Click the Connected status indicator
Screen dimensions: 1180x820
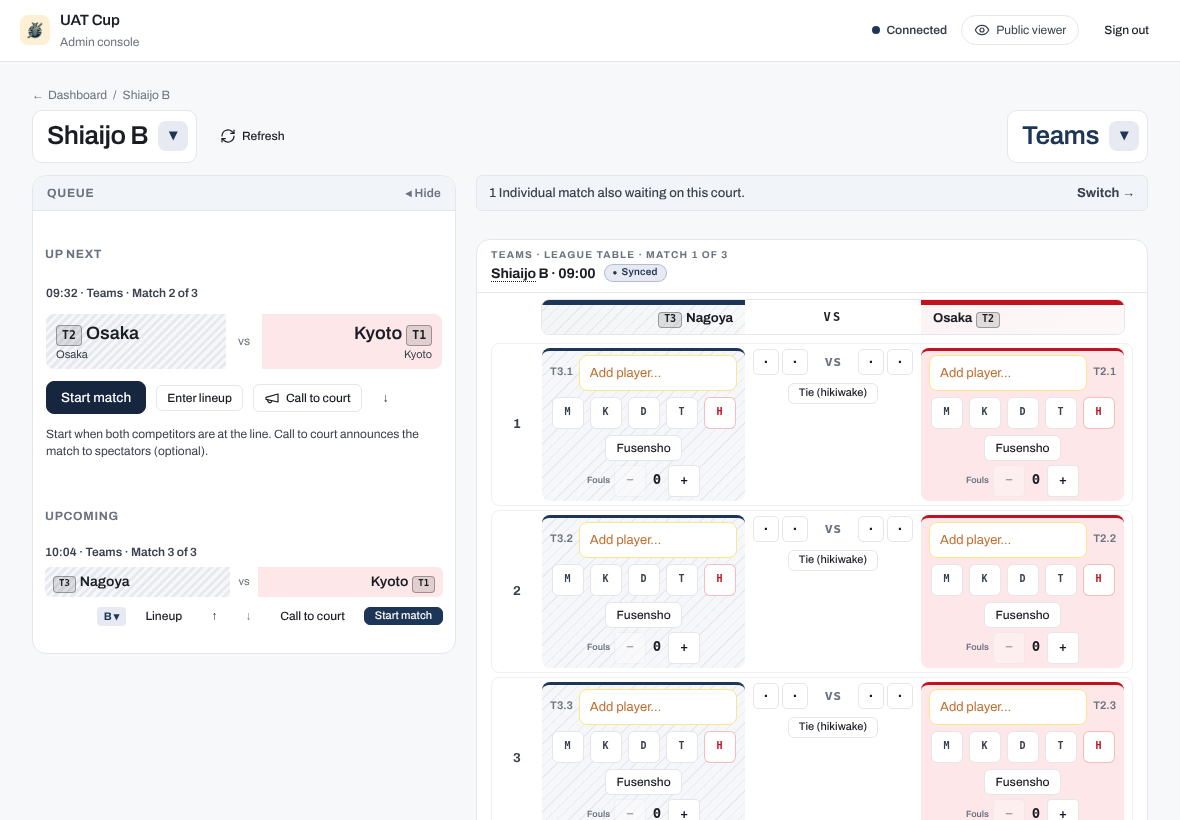(x=909, y=30)
